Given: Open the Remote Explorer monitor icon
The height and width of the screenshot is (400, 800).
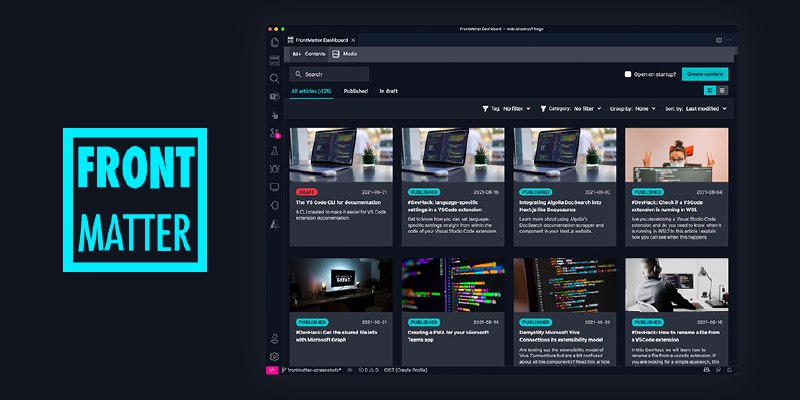Looking at the screenshot, I should click(x=274, y=187).
